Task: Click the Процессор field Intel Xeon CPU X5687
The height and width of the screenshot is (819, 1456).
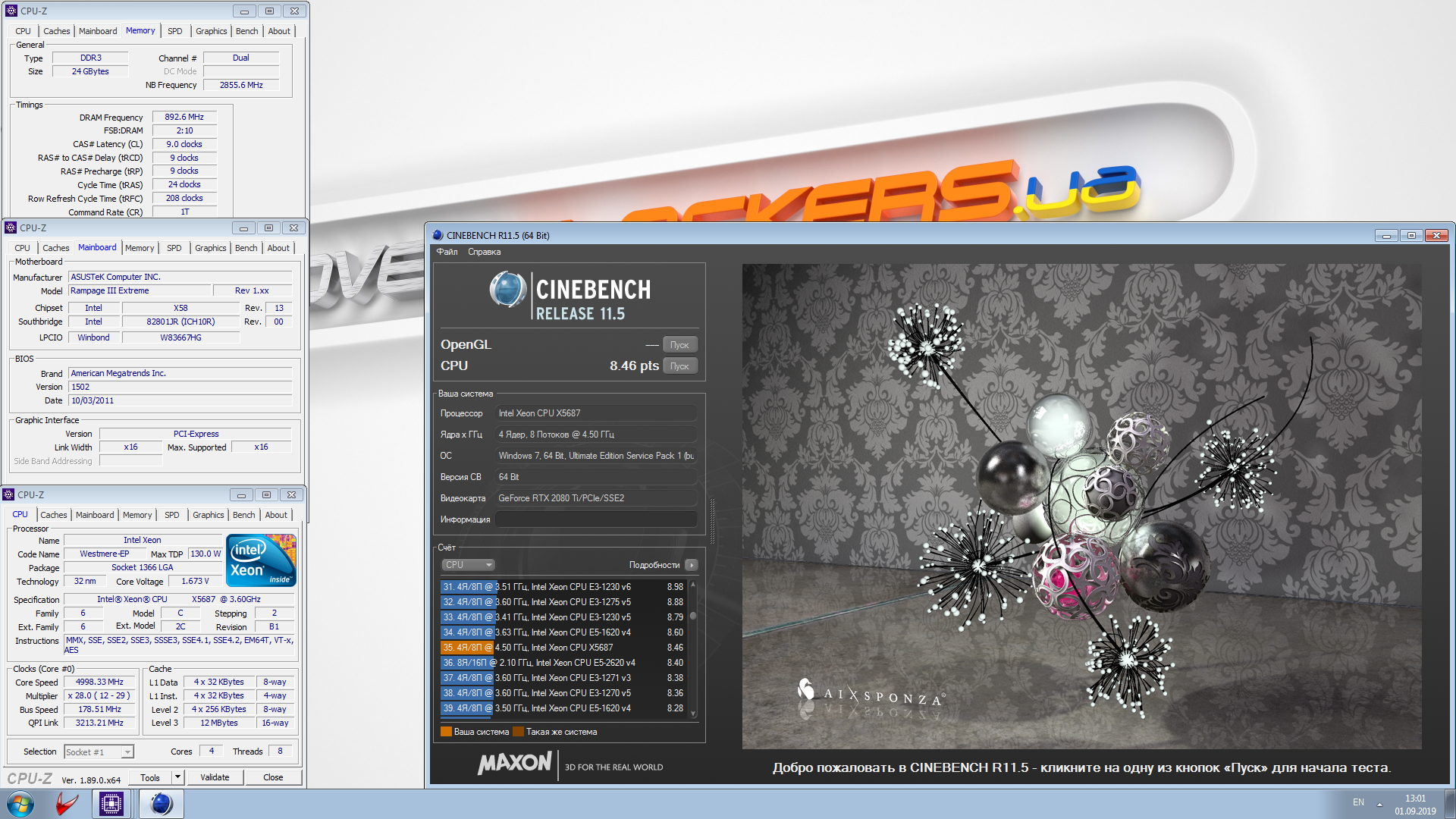Action: tap(596, 413)
